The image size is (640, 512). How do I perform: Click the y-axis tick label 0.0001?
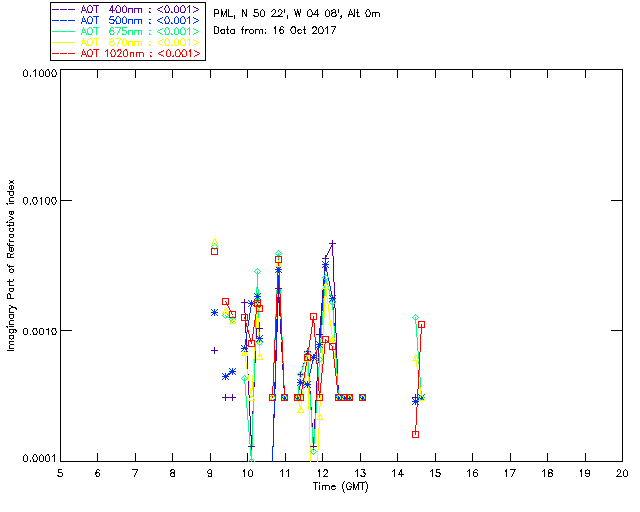click(x=40, y=459)
